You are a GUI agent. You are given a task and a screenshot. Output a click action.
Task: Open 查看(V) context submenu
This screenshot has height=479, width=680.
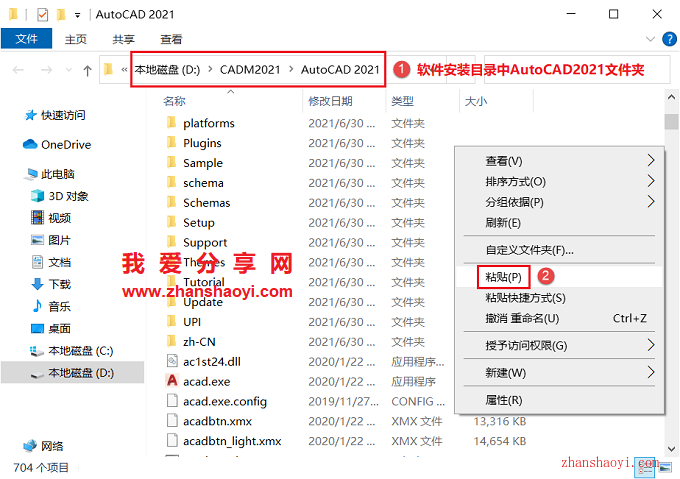click(559, 161)
